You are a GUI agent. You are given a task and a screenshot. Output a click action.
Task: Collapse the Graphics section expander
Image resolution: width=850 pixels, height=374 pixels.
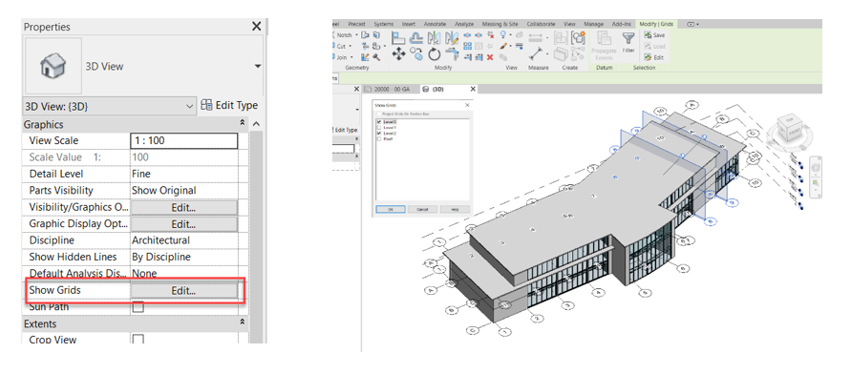243,124
